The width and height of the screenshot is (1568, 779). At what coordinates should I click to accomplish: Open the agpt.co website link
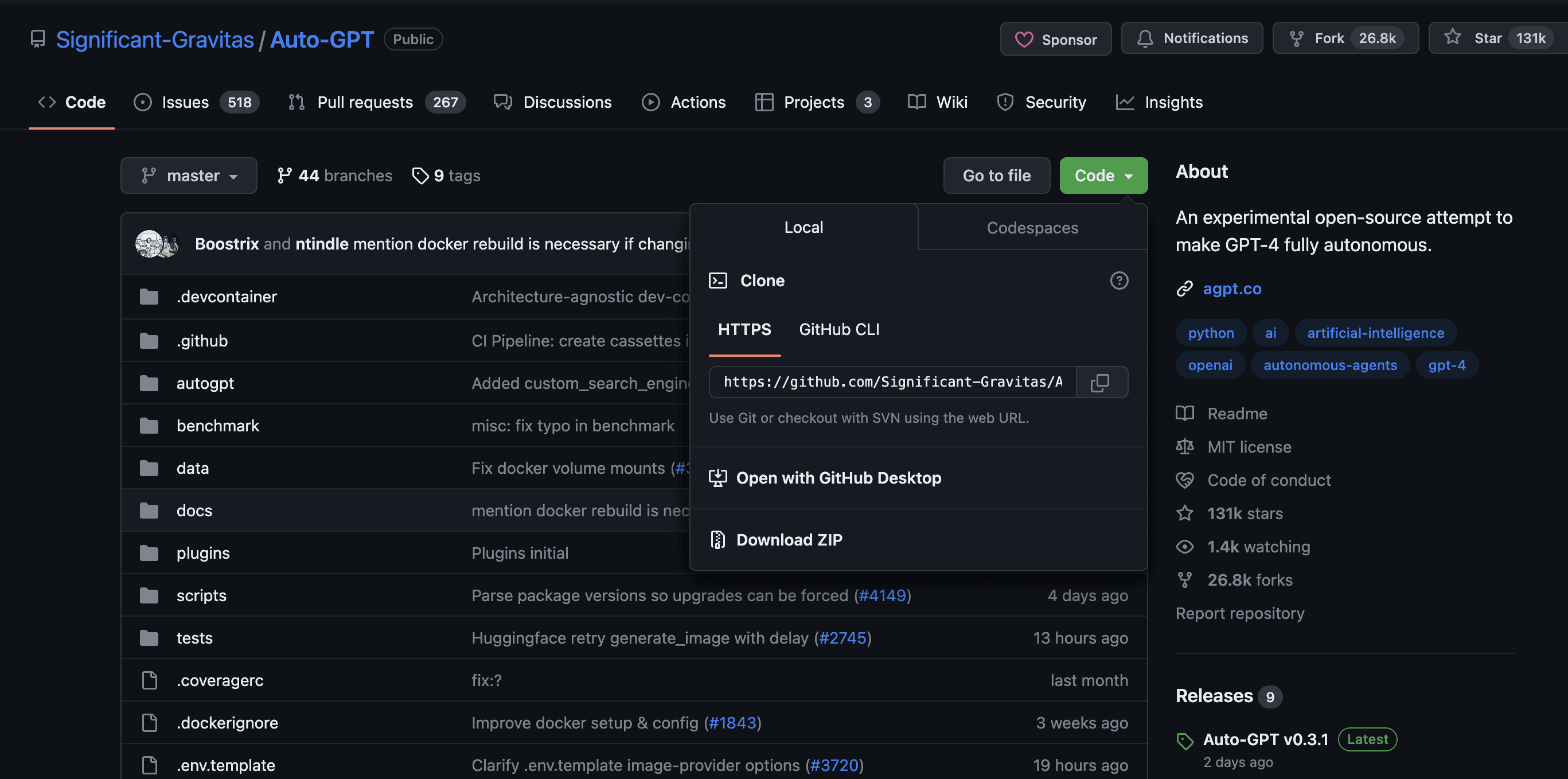[x=1231, y=289]
